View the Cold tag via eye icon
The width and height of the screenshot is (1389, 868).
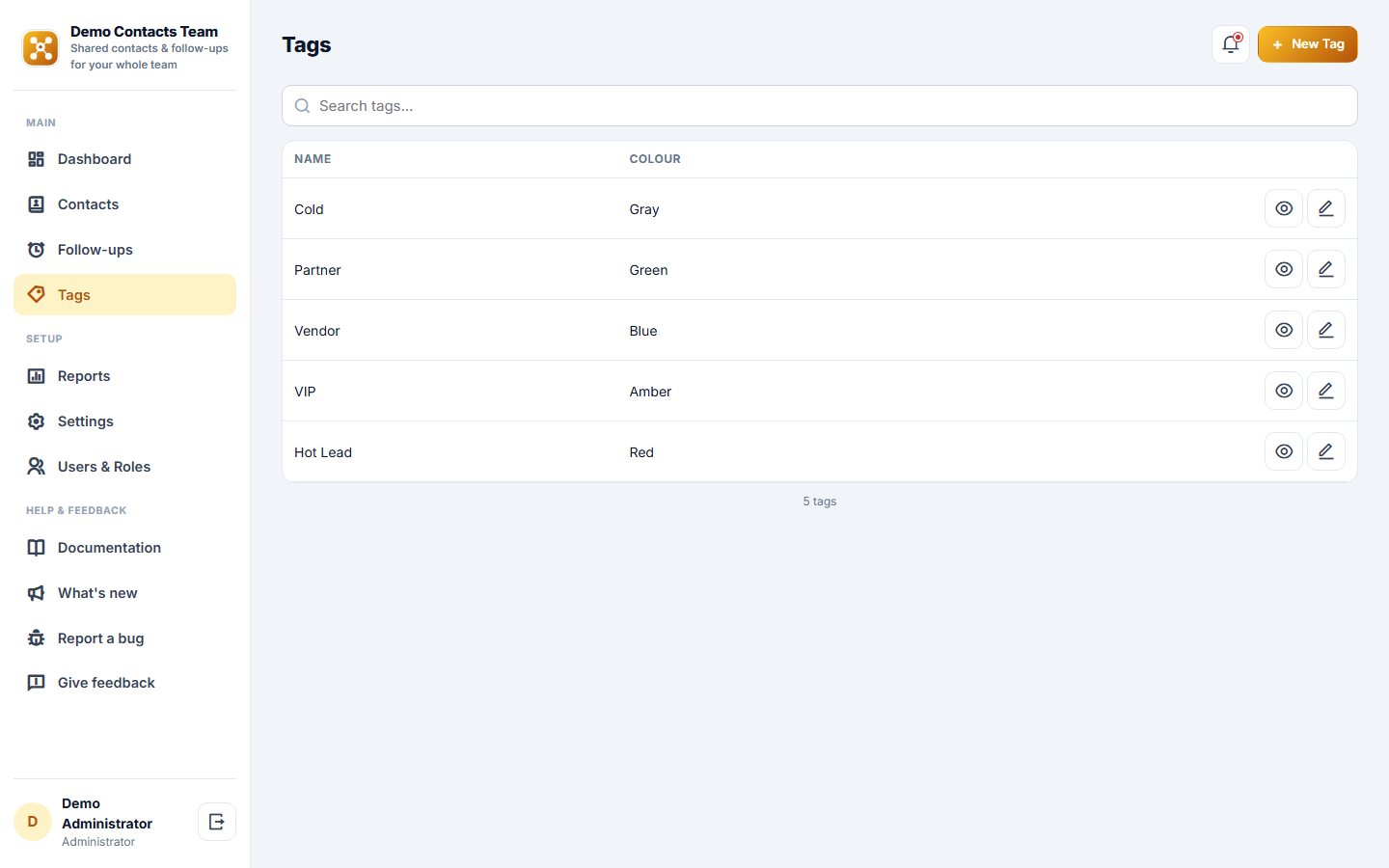1284,208
